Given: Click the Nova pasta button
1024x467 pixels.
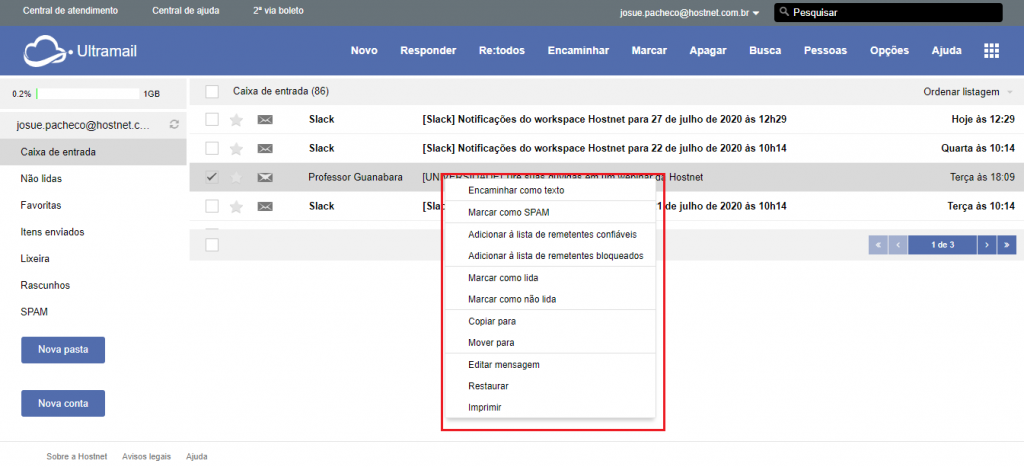Looking at the screenshot, I should point(63,350).
